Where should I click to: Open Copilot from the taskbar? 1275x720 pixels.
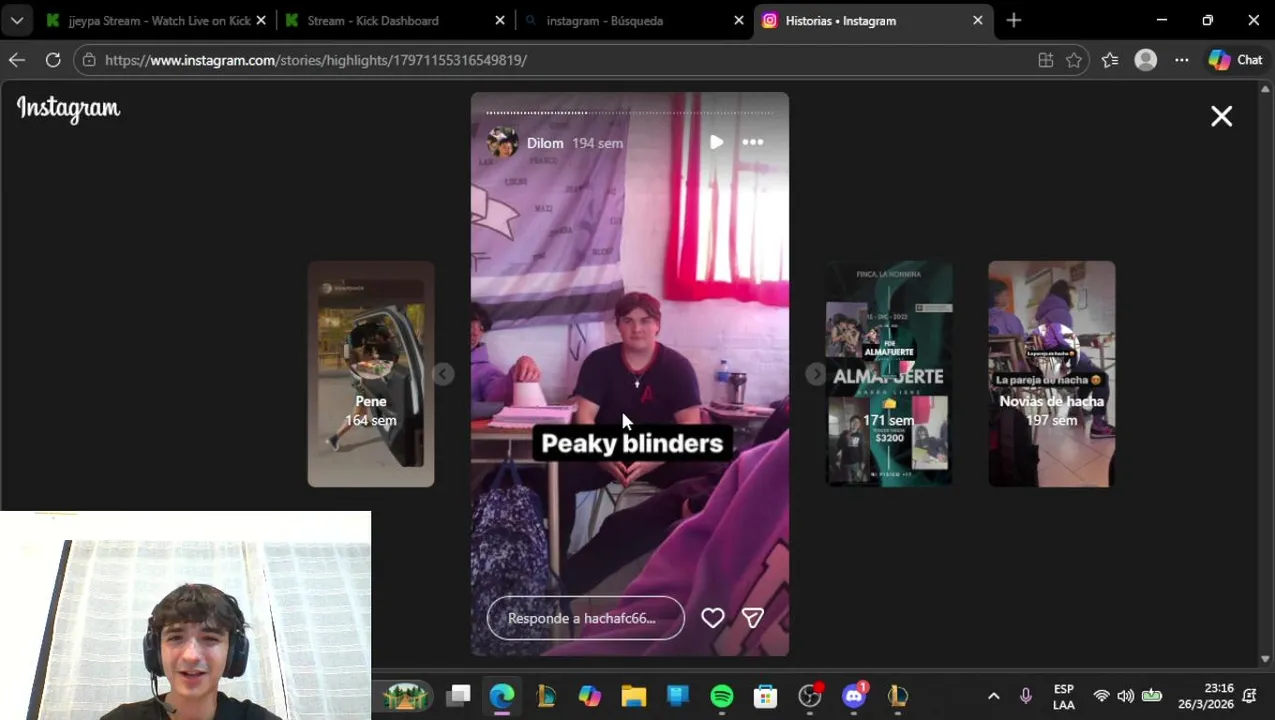590,695
